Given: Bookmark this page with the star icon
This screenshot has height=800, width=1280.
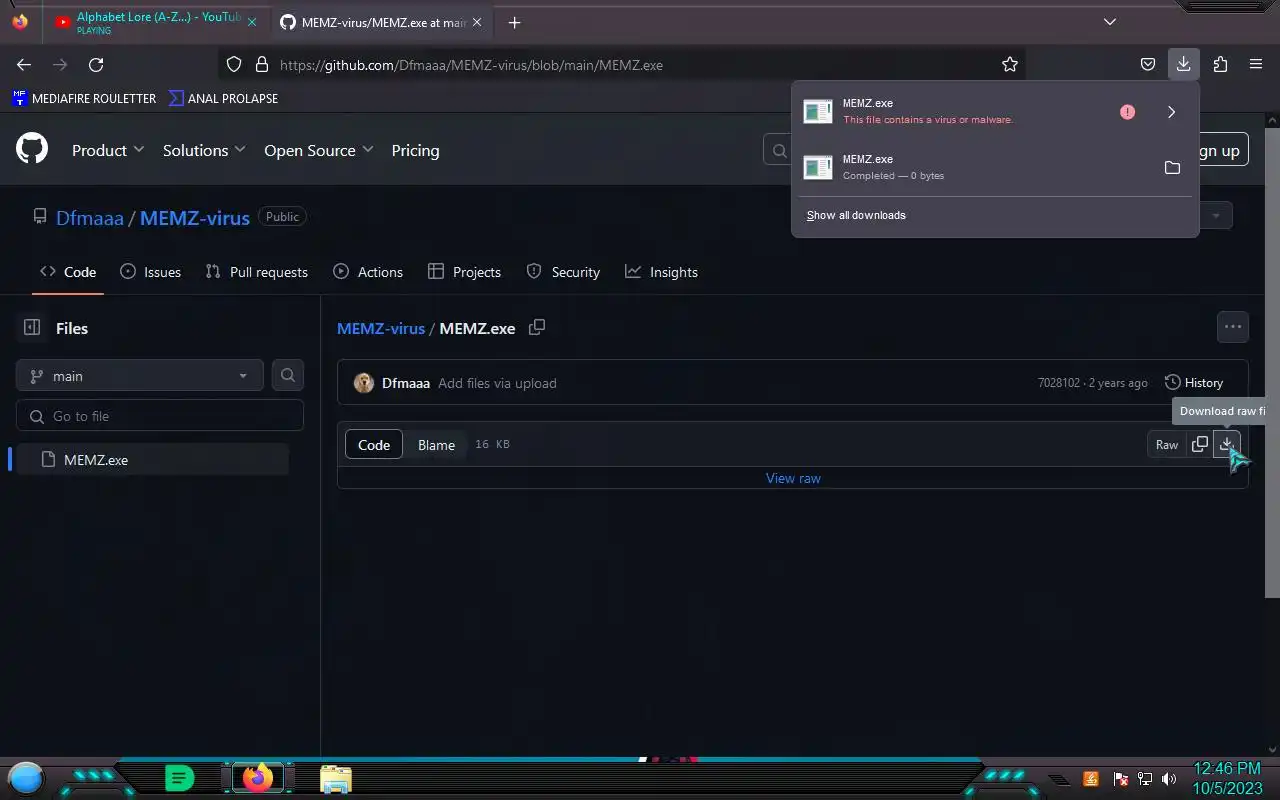Looking at the screenshot, I should click(x=1010, y=64).
